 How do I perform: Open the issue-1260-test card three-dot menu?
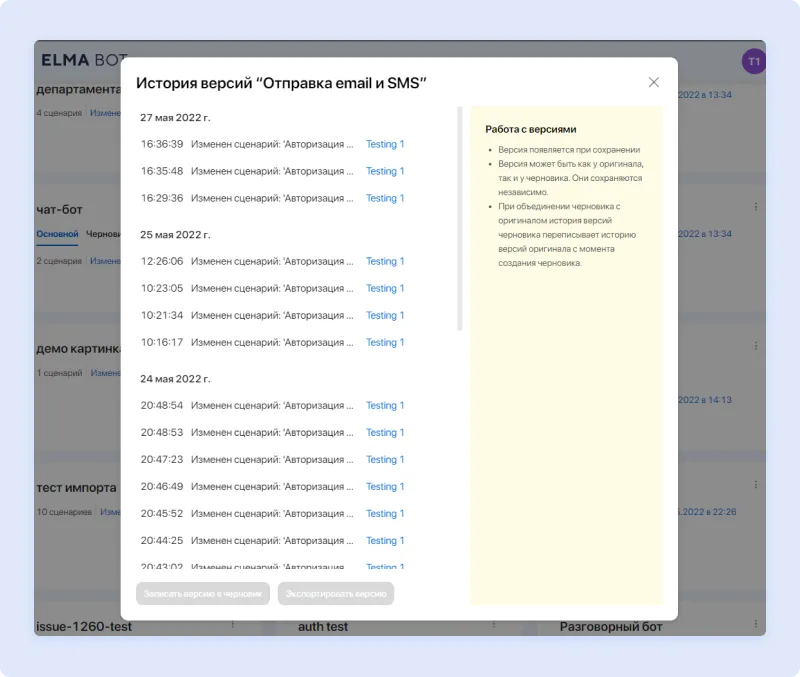pyautogui.click(x=233, y=625)
